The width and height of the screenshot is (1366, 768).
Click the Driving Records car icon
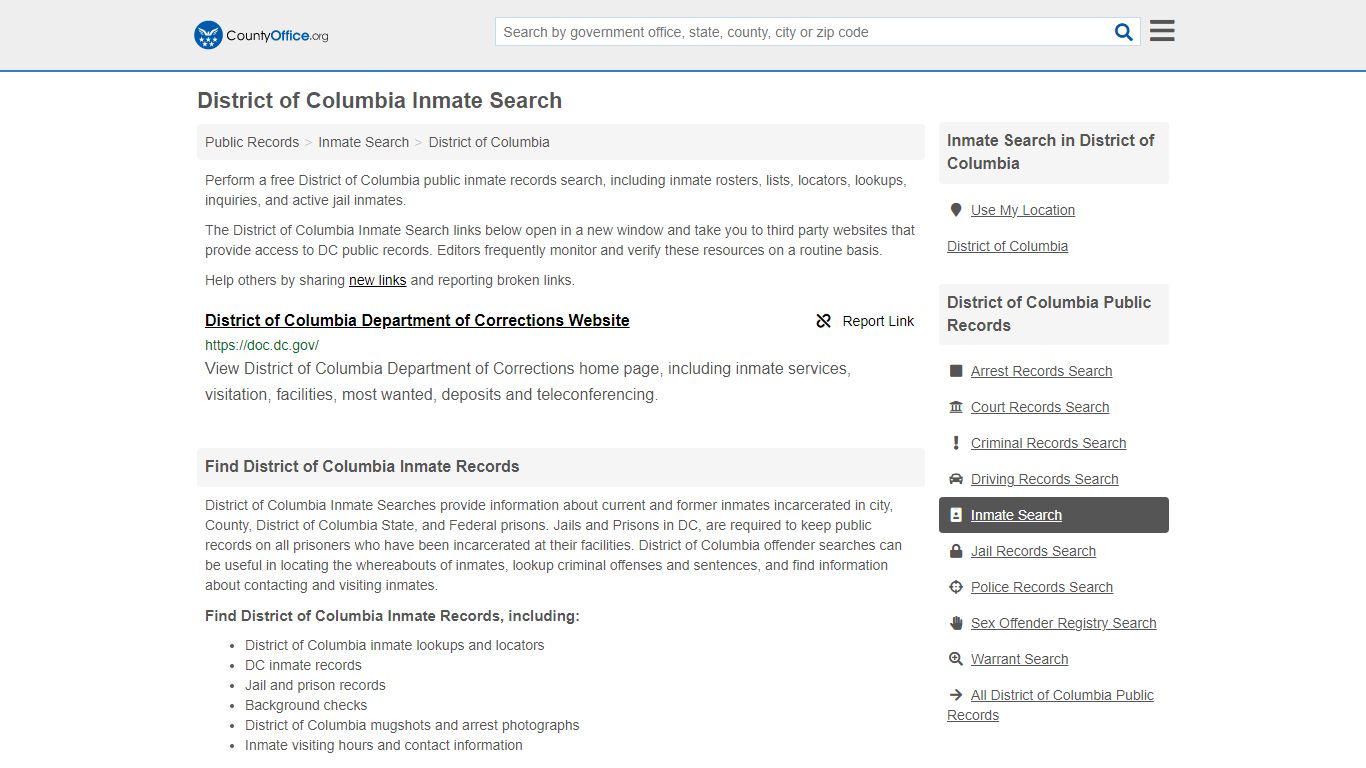point(956,479)
